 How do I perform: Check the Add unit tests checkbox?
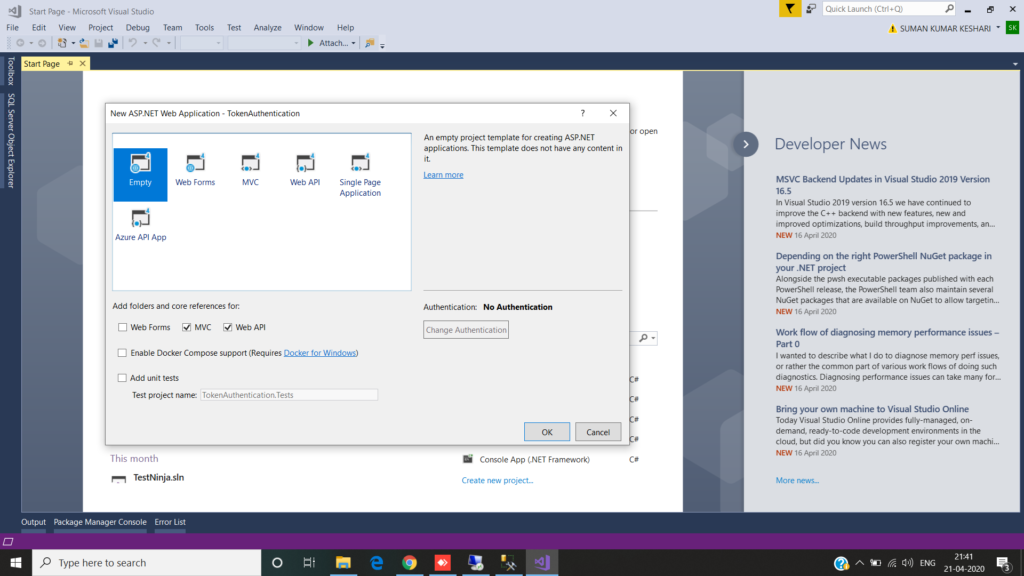pos(122,377)
